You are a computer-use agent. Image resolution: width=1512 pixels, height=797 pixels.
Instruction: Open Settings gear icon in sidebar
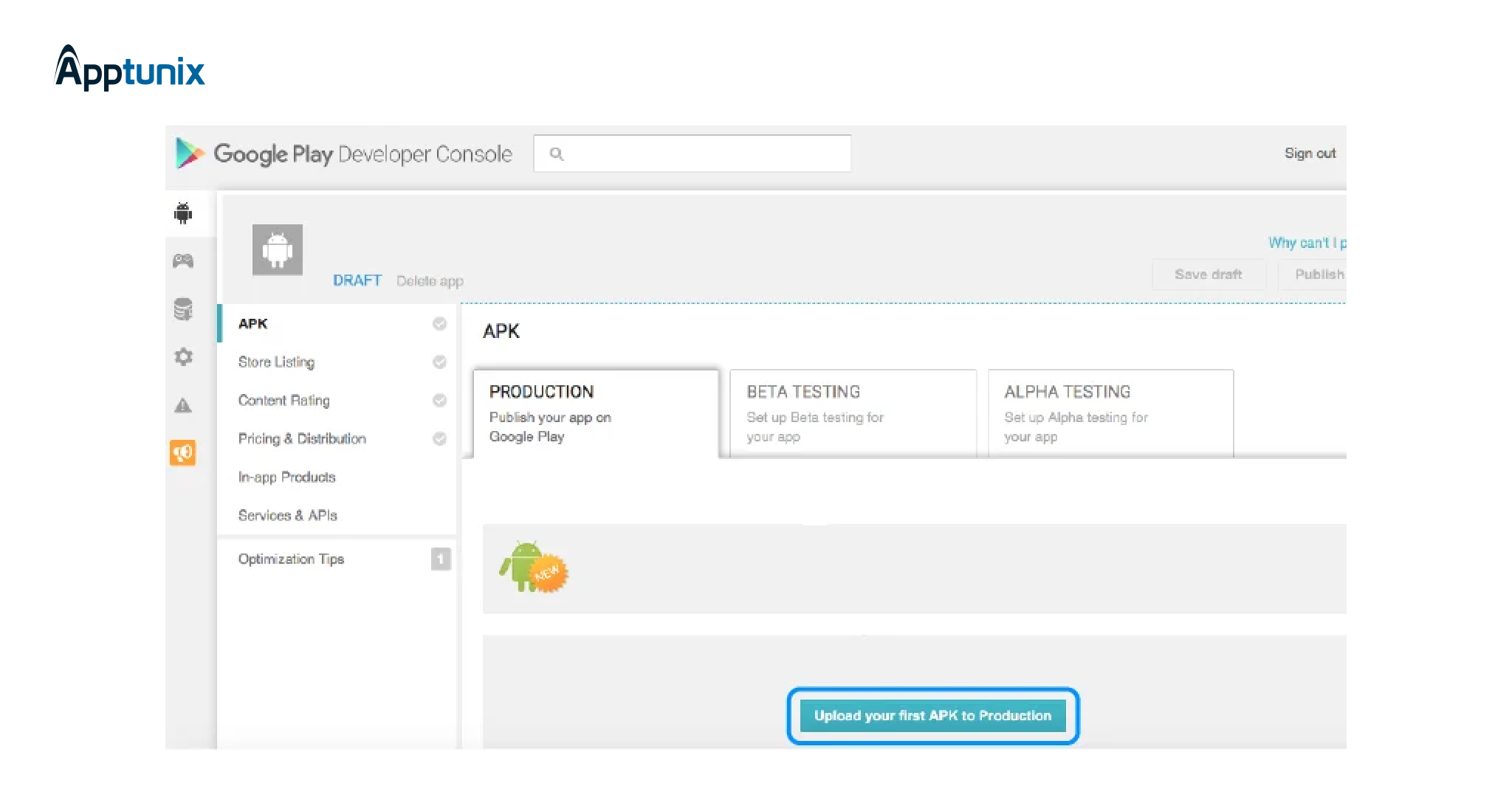tap(183, 357)
